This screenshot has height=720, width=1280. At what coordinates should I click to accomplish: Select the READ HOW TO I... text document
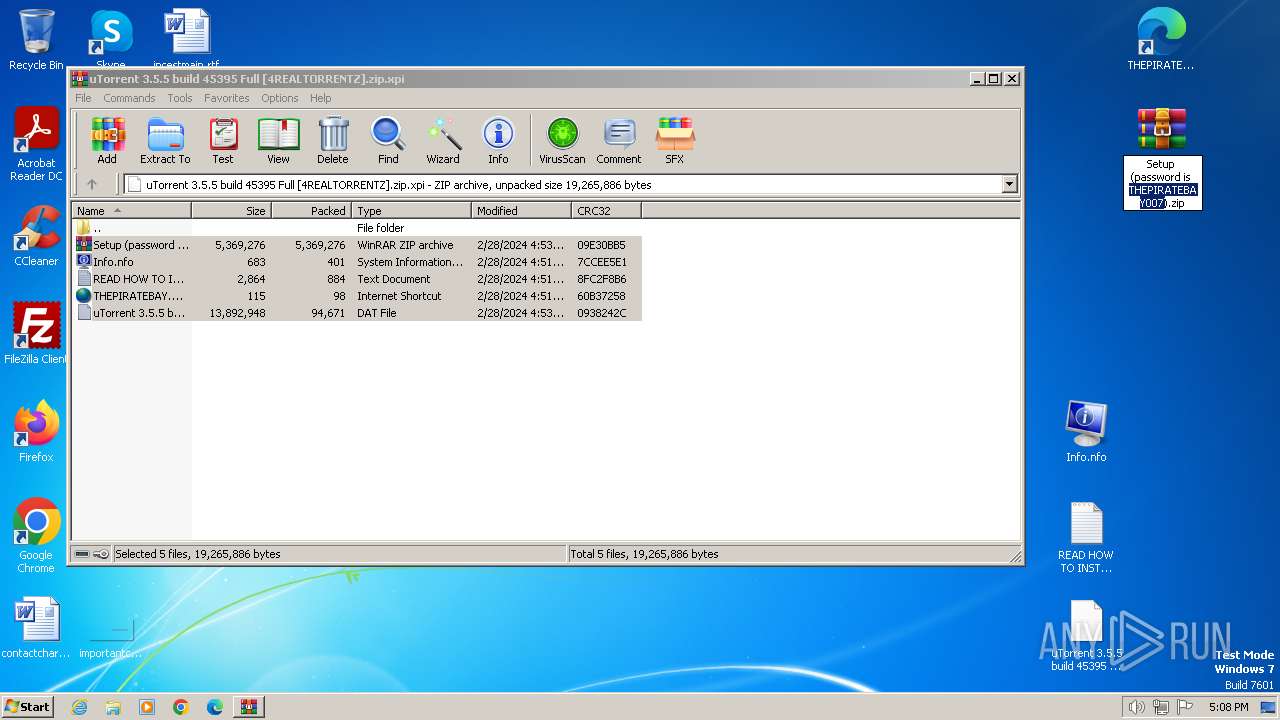pos(356,279)
